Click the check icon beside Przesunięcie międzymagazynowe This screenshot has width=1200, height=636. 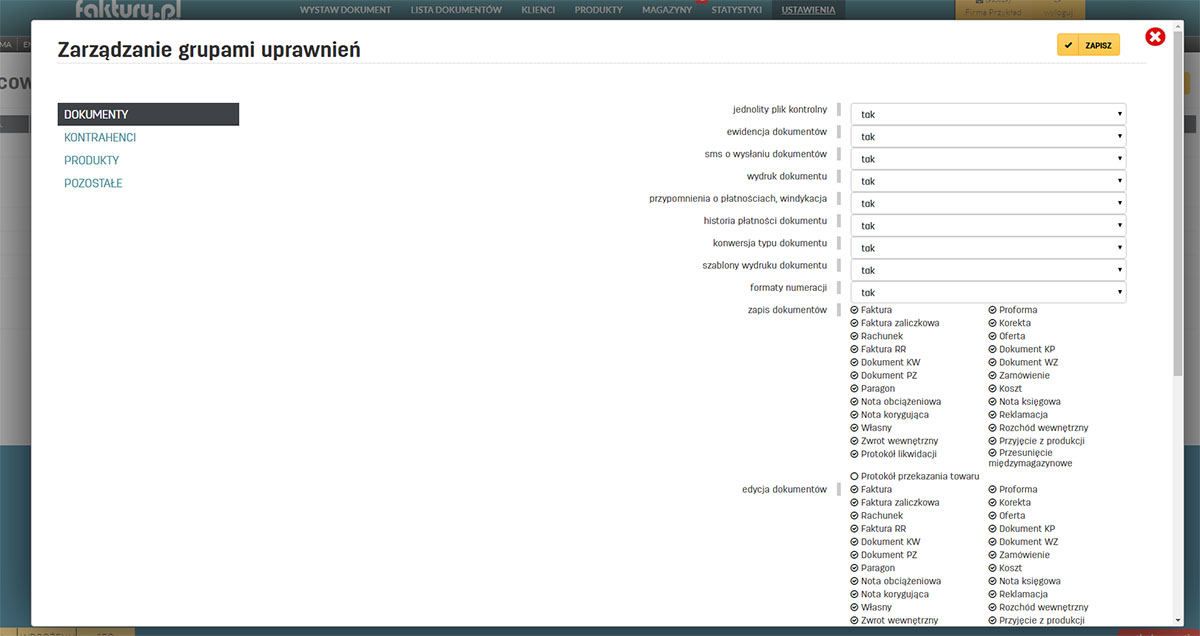pyautogui.click(x=992, y=453)
